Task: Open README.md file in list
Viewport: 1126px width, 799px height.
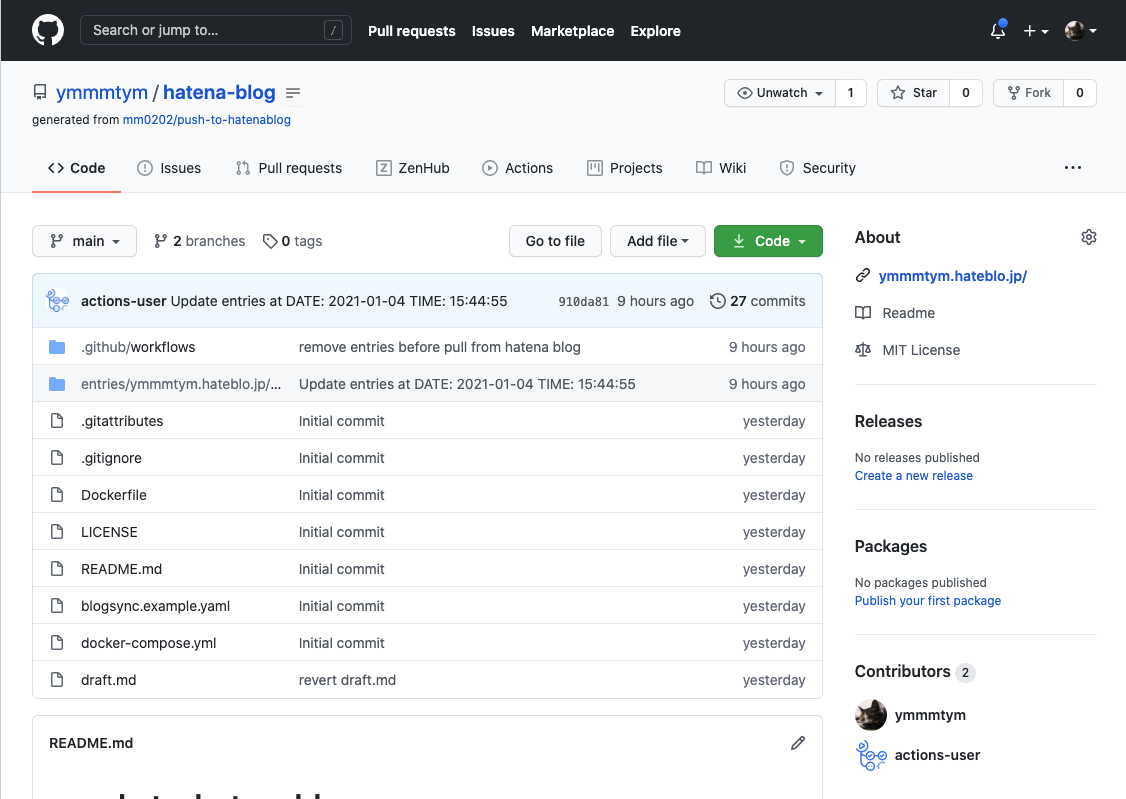Action: point(121,569)
